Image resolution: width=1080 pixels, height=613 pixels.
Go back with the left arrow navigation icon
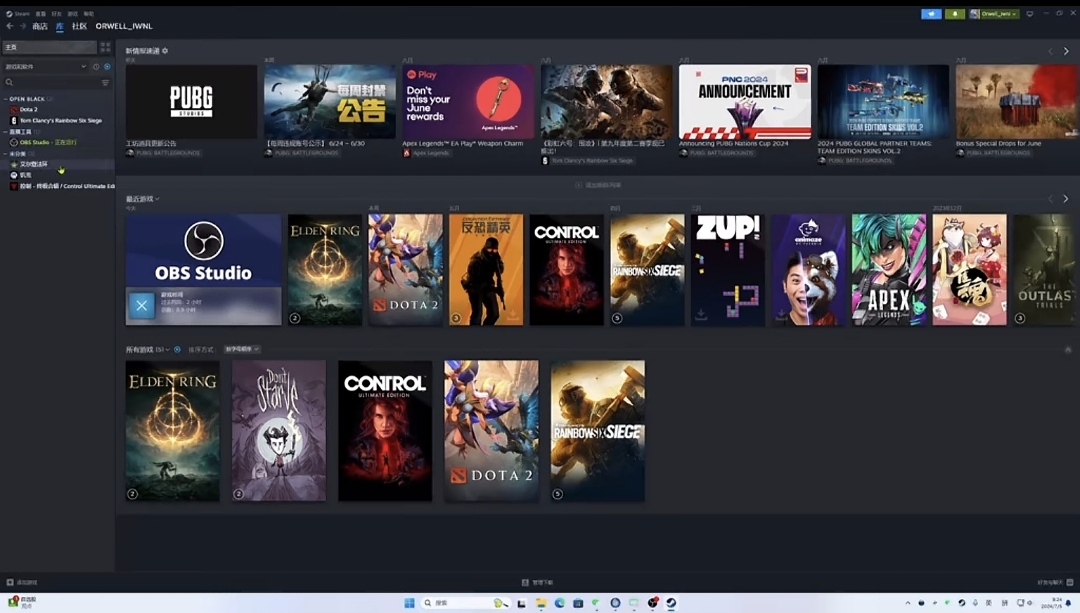click(x=10, y=26)
